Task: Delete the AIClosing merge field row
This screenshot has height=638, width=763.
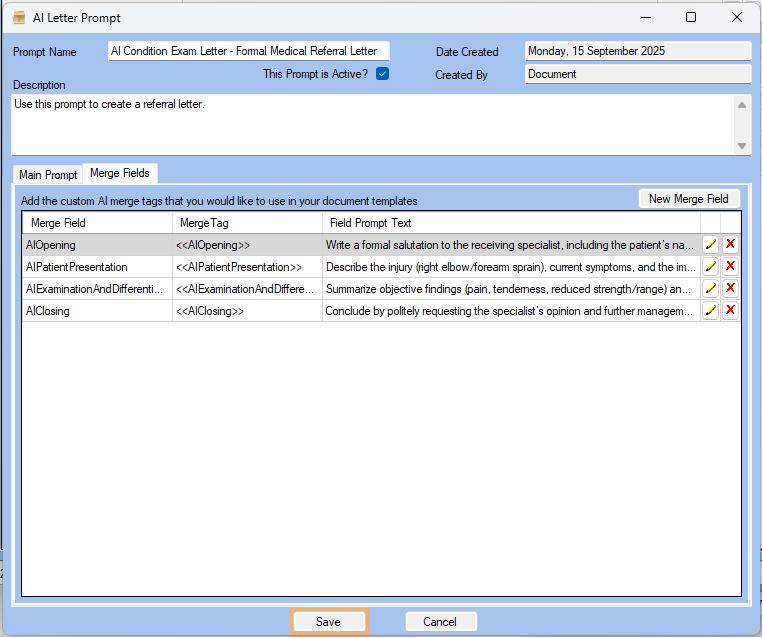Action: (730, 310)
